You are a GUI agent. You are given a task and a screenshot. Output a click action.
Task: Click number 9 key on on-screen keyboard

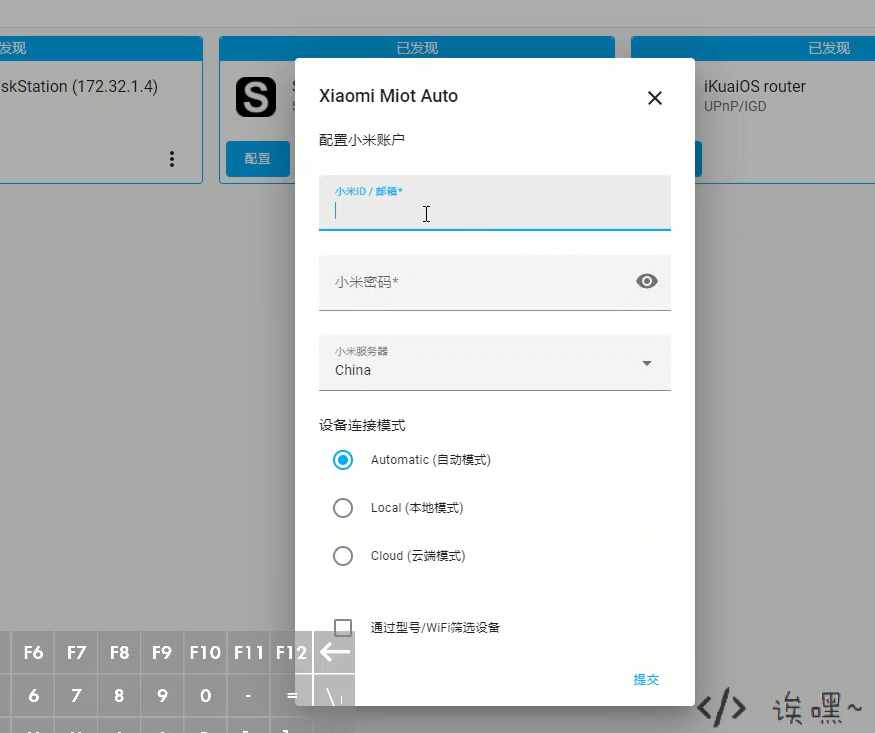pyautogui.click(x=162, y=696)
